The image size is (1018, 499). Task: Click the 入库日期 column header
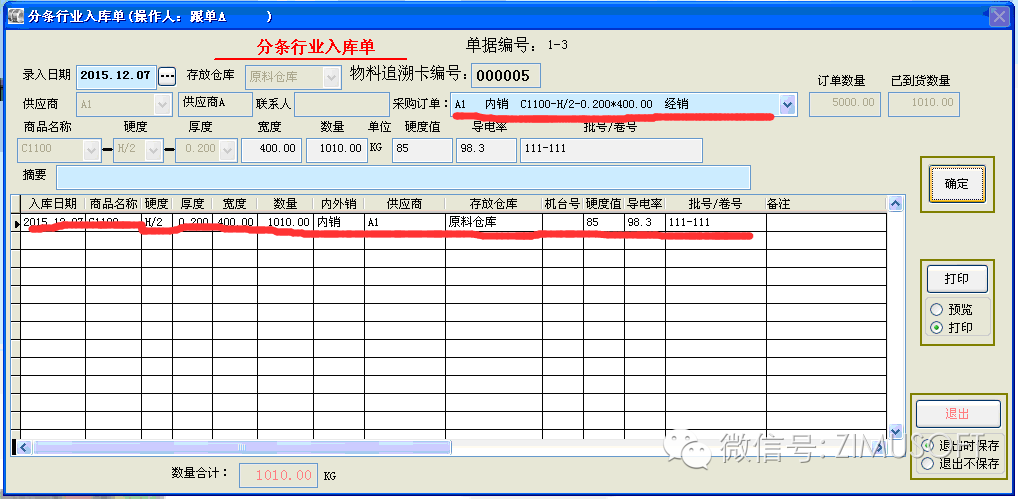(50, 204)
